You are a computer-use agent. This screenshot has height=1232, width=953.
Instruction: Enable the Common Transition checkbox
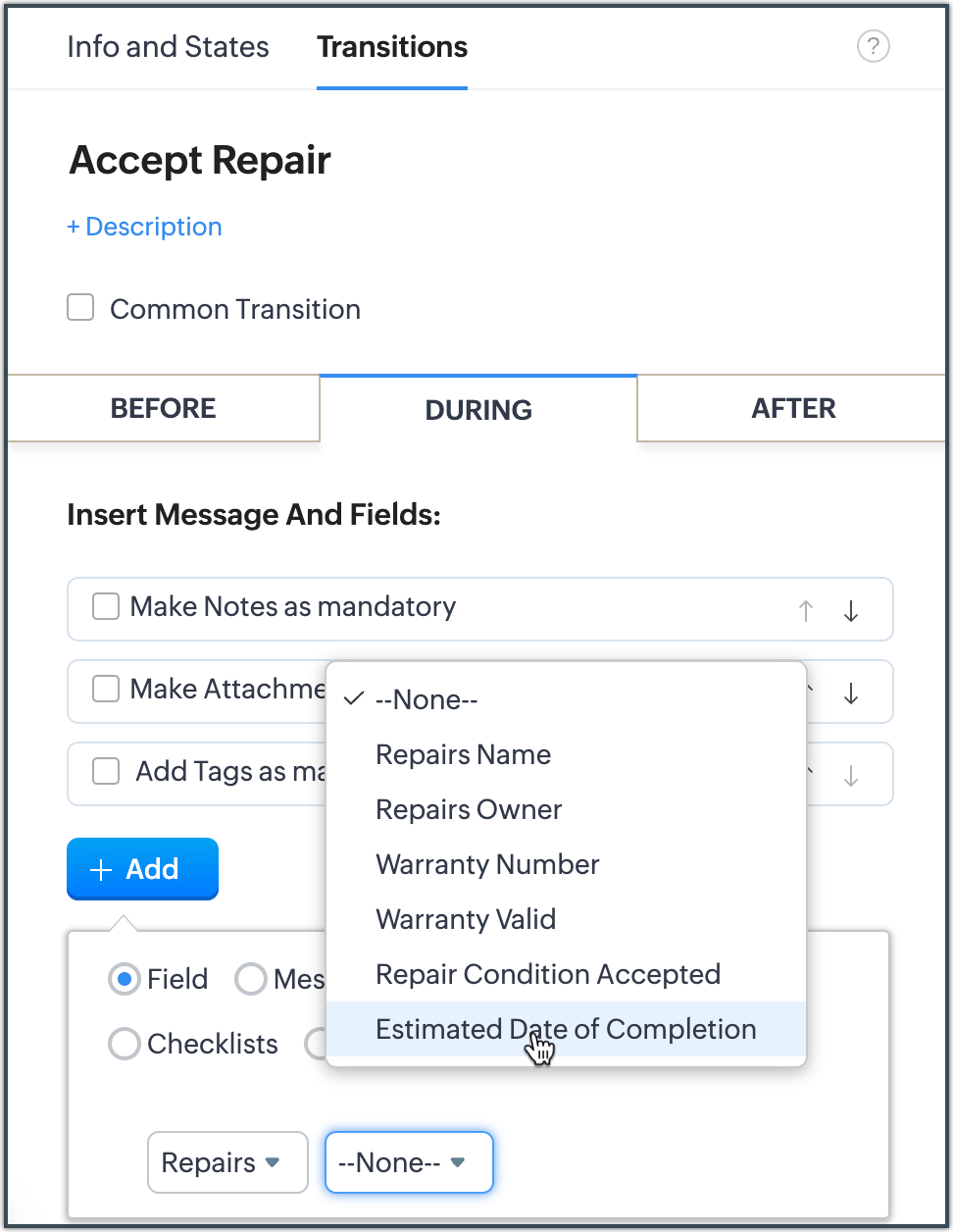tap(80, 308)
